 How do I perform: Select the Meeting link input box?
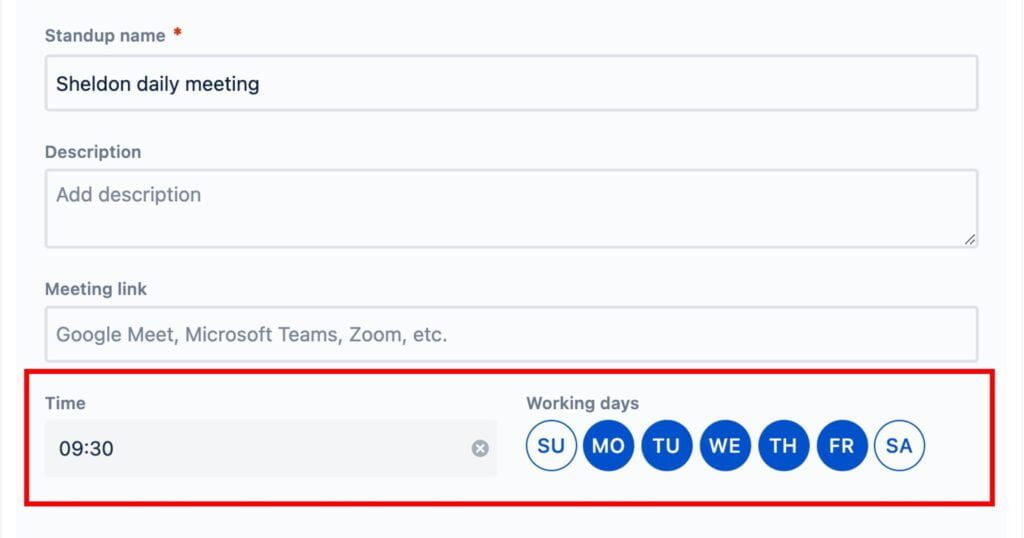pos(511,334)
